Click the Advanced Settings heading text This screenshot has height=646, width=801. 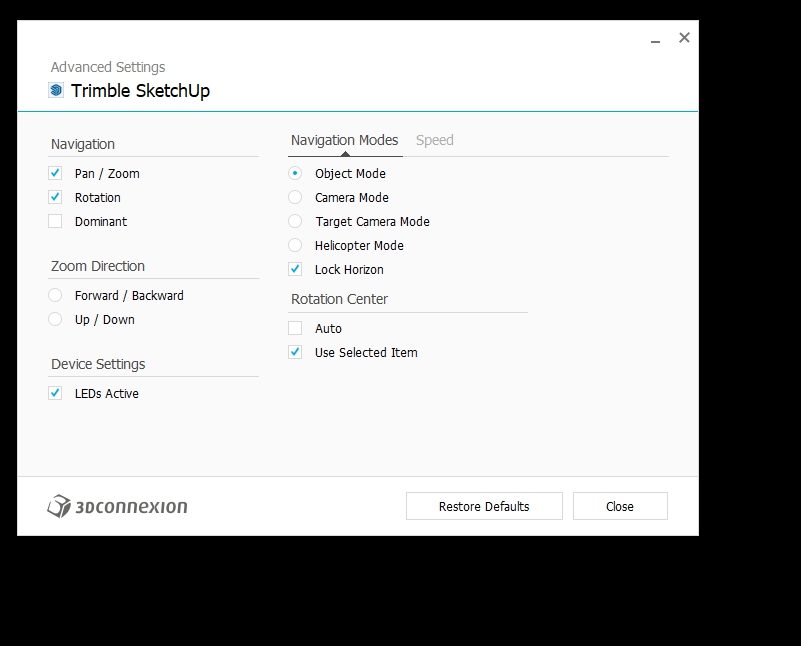pos(108,67)
